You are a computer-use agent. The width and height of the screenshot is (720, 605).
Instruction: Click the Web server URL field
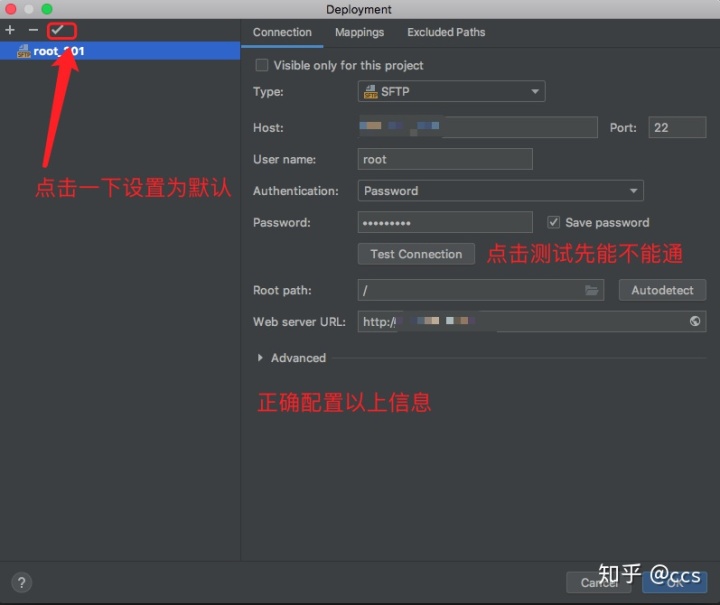click(x=532, y=321)
